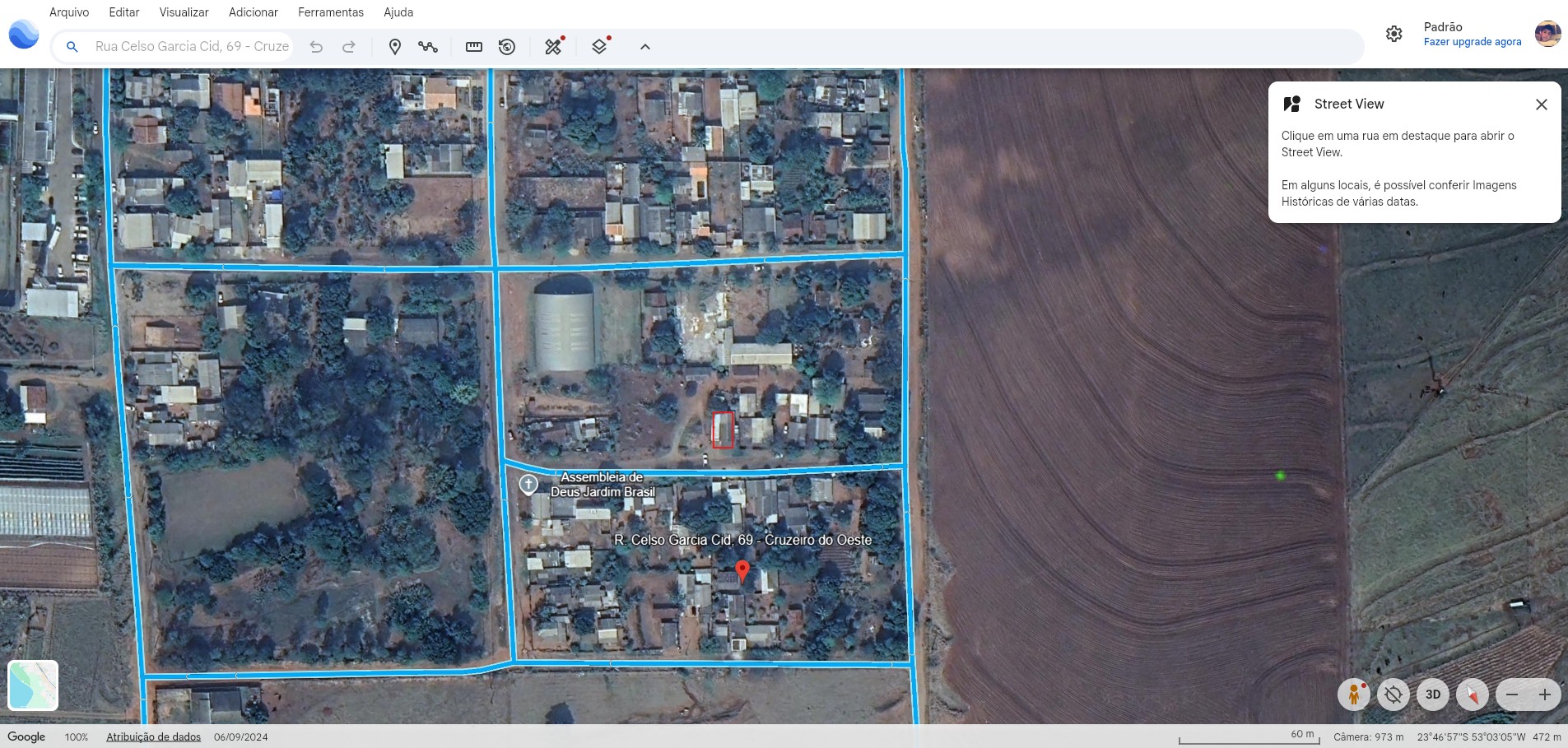Click the redo arrow in toolbar
Image resolution: width=1568 pixels, height=748 pixels.
(349, 47)
